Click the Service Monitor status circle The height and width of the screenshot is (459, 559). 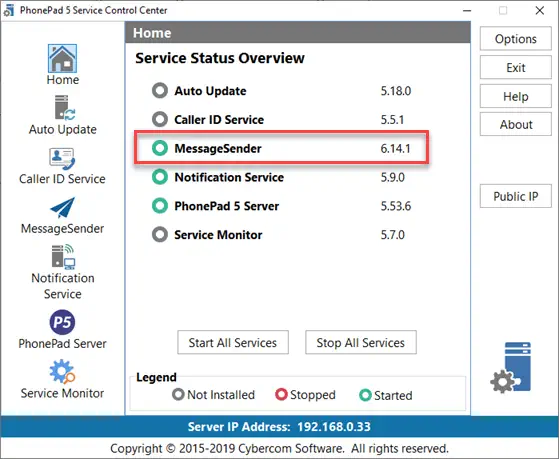[x=160, y=235]
